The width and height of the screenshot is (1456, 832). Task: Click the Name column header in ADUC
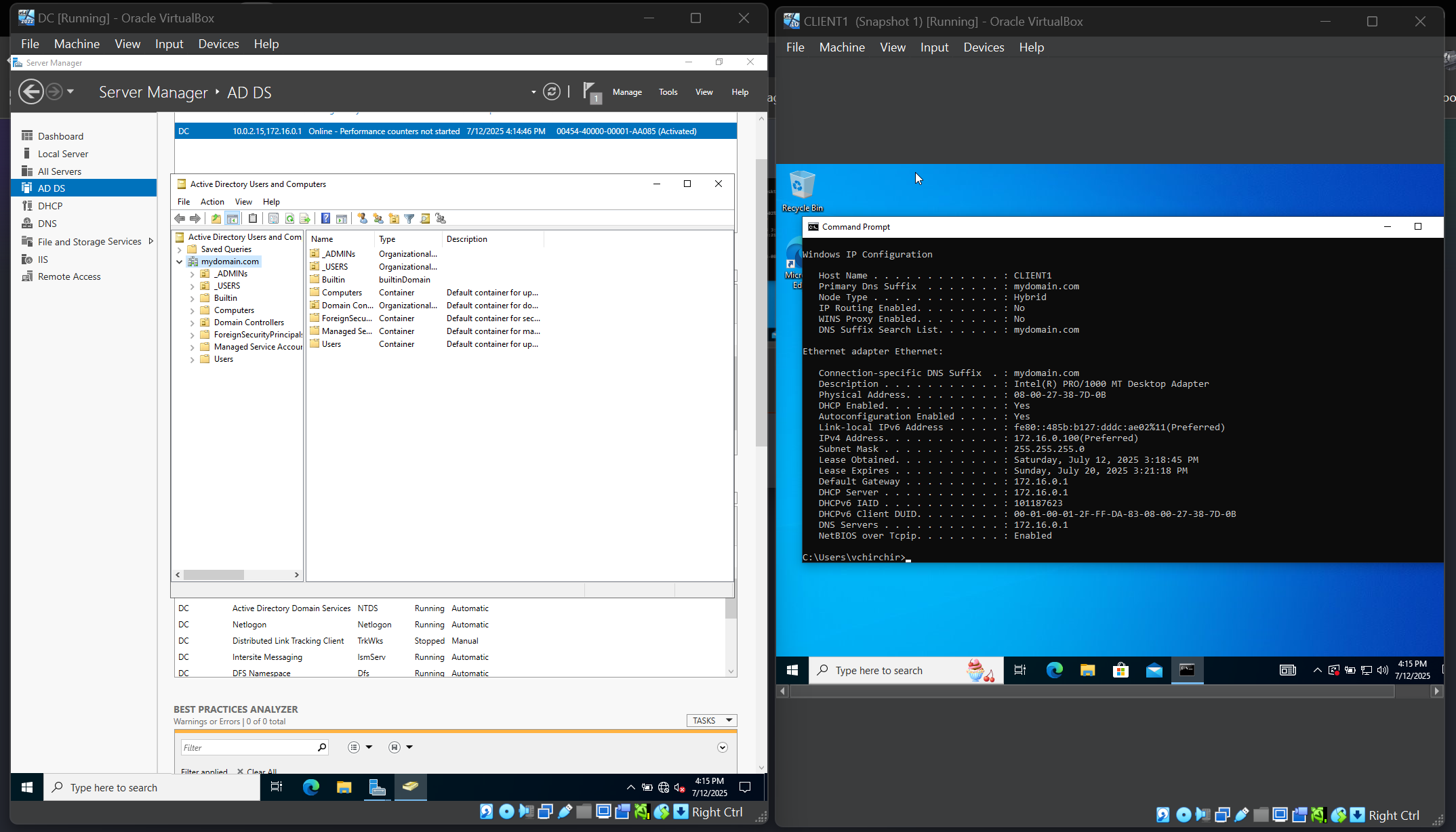(341, 239)
